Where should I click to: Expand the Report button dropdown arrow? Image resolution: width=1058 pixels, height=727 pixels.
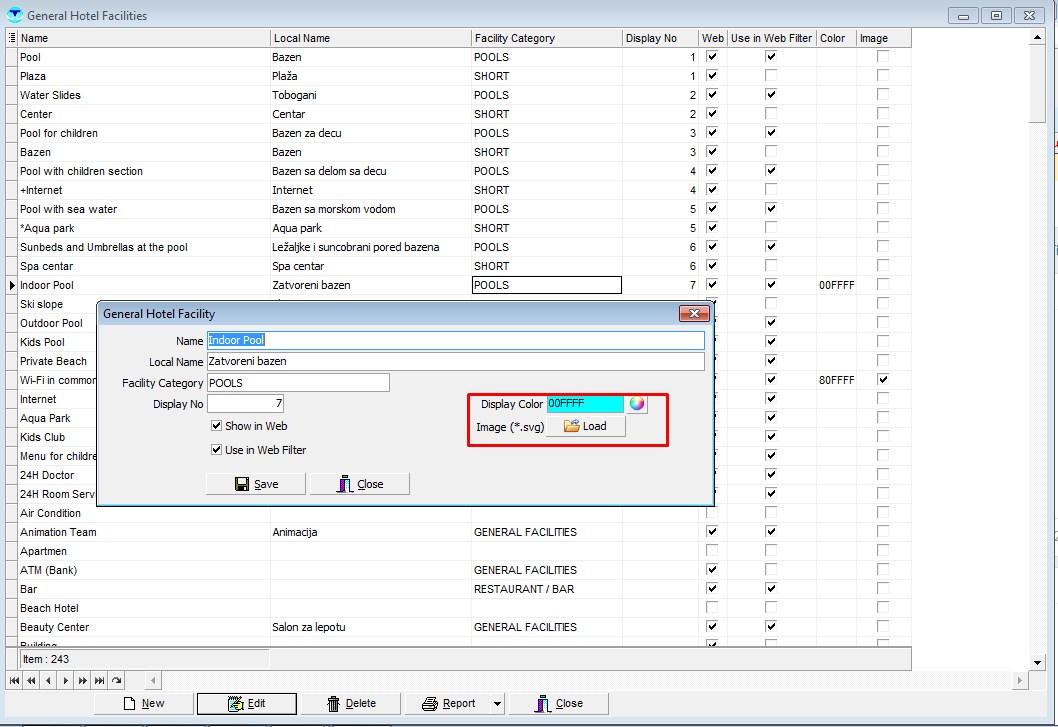[497, 704]
